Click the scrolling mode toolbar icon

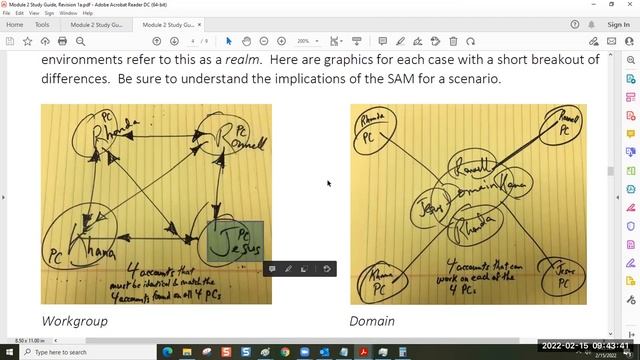click(x=356, y=41)
